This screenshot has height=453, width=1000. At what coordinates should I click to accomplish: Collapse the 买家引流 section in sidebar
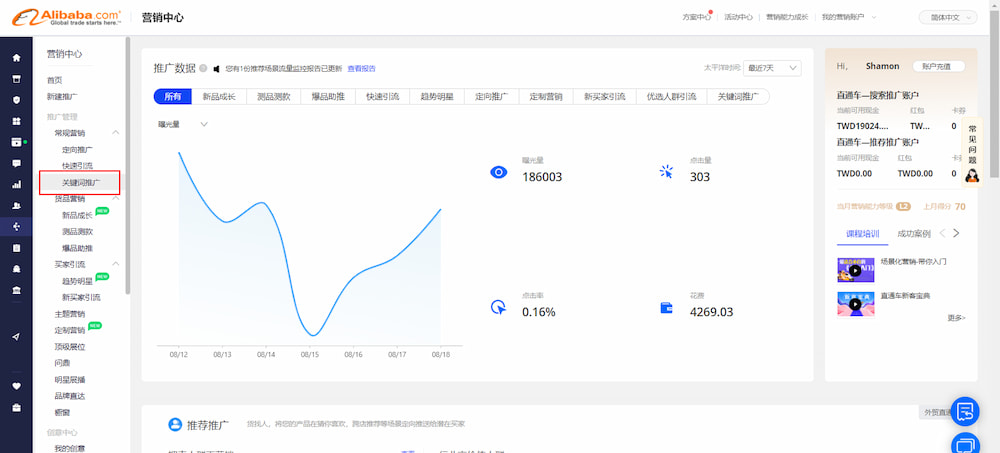(115, 264)
